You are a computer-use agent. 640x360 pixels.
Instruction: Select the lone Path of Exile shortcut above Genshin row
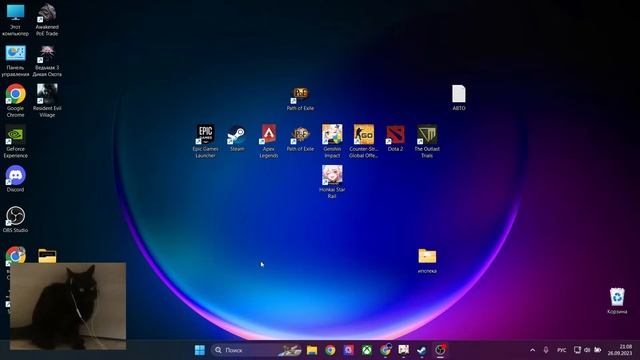click(x=300, y=98)
